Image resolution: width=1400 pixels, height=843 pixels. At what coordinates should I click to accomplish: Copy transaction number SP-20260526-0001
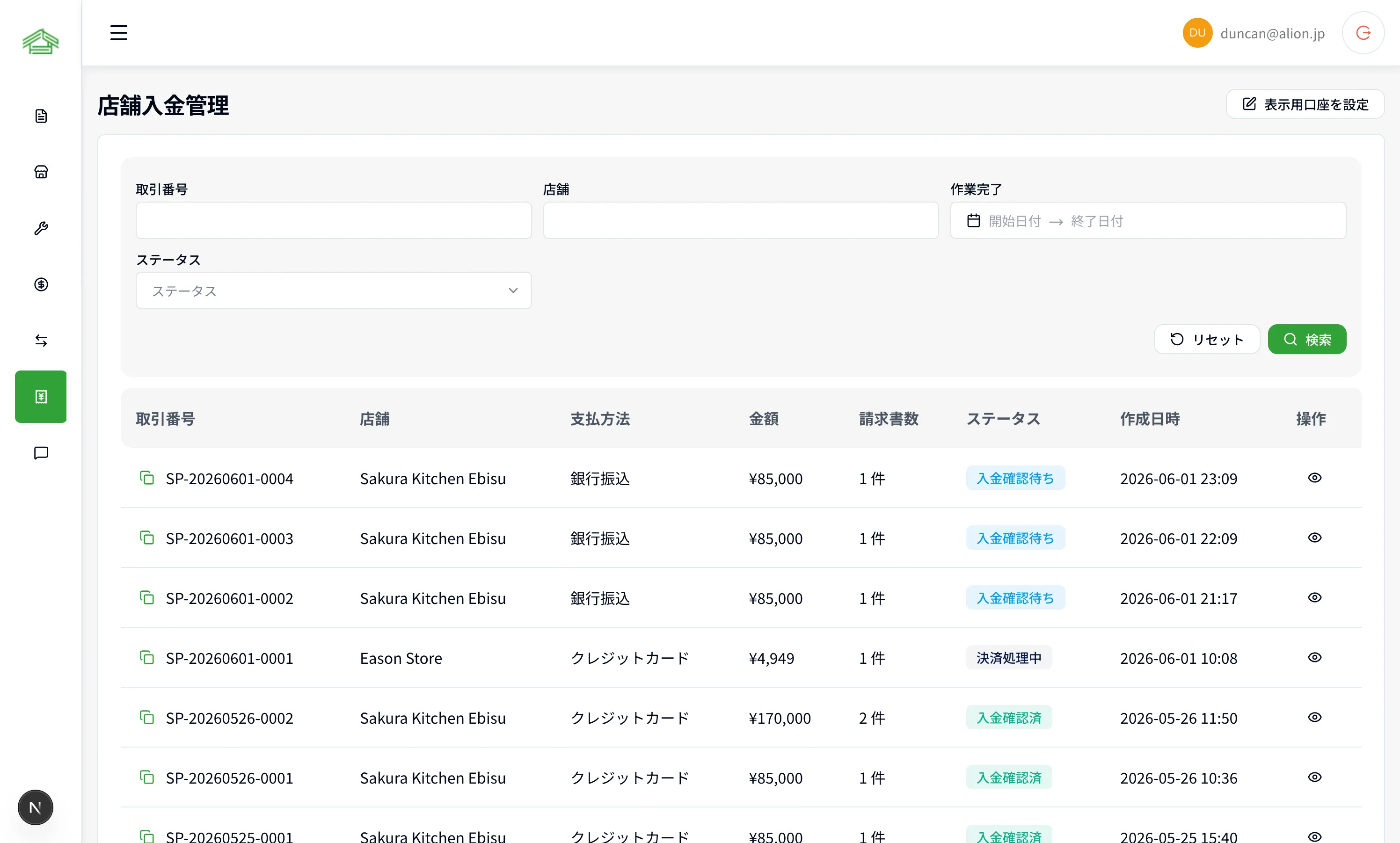click(147, 777)
